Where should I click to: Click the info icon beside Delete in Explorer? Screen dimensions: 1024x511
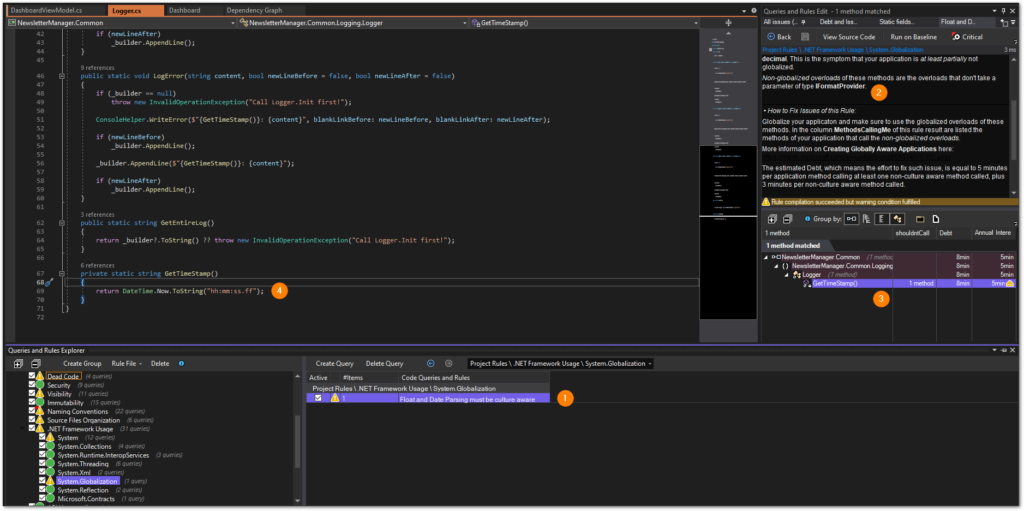(181, 363)
